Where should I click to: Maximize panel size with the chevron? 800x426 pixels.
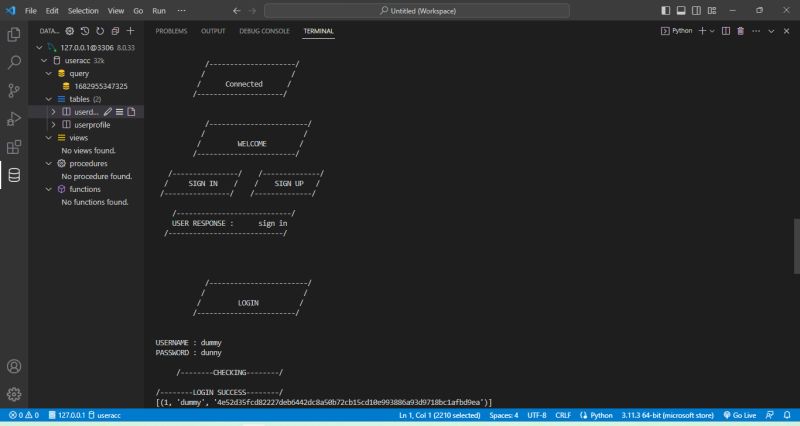(x=771, y=31)
